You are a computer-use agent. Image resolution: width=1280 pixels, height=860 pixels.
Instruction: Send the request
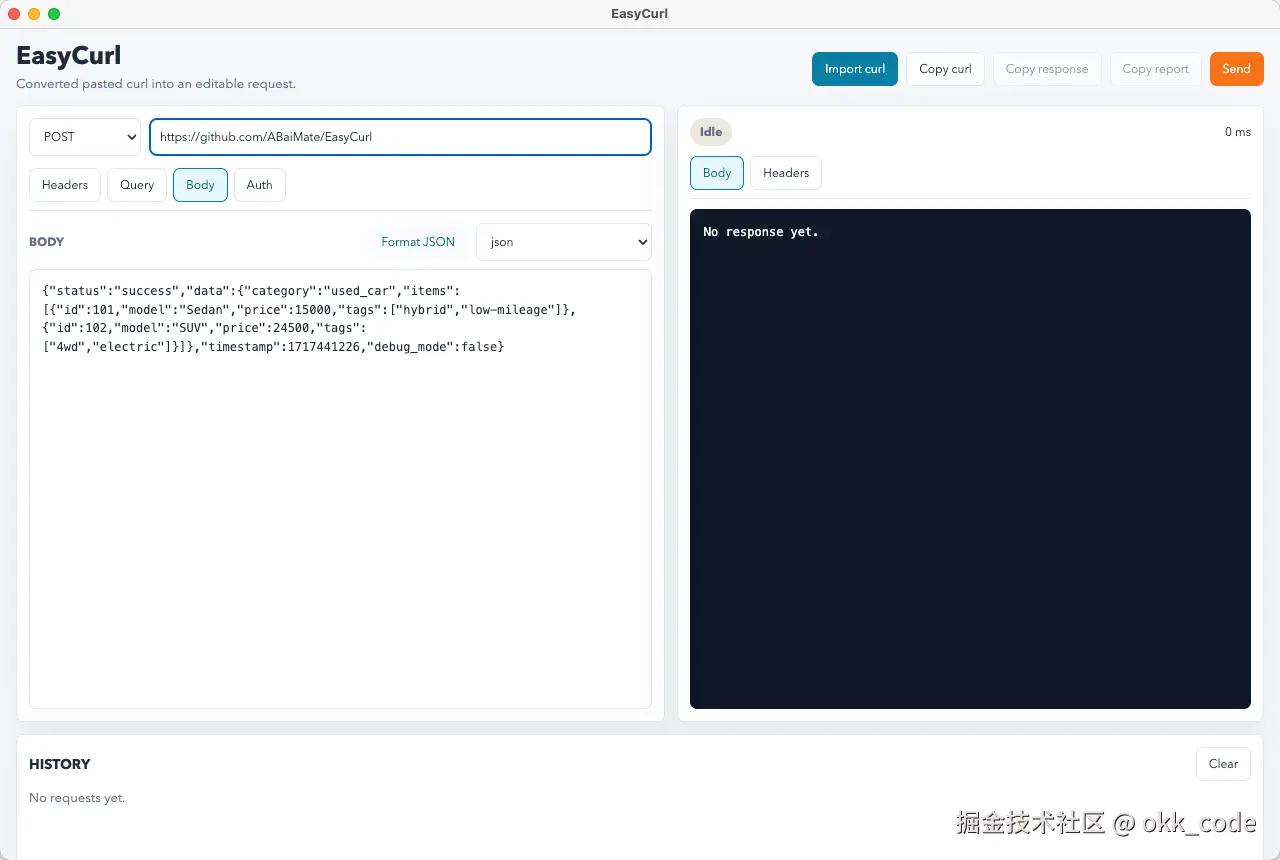point(1236,69)
